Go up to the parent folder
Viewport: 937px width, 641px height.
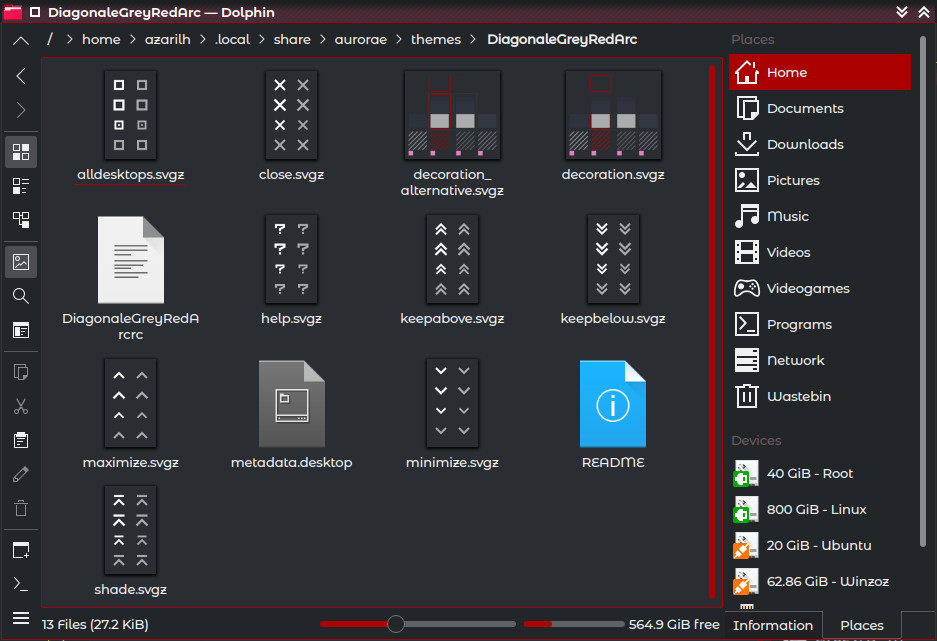[x=21, y=41]
